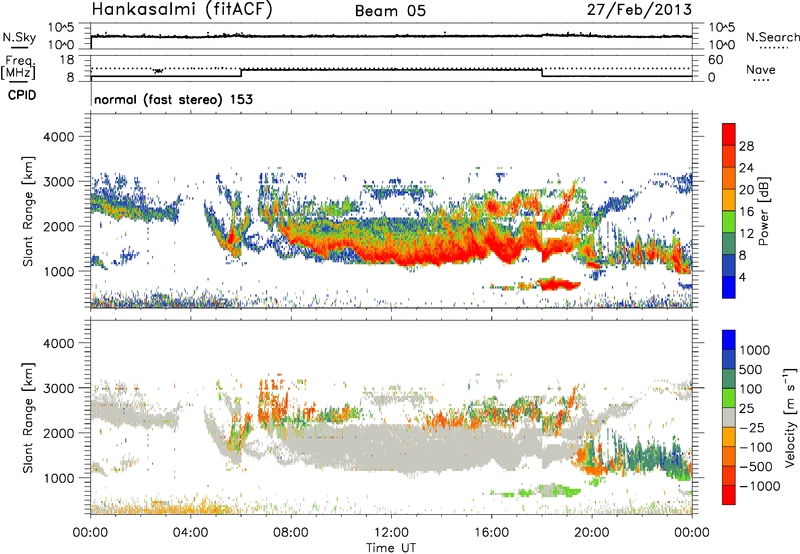Viewport: 800px width, 554px height.
Task: Click the 1000 tick on the power panel
Action: click(x=58, y=271)
